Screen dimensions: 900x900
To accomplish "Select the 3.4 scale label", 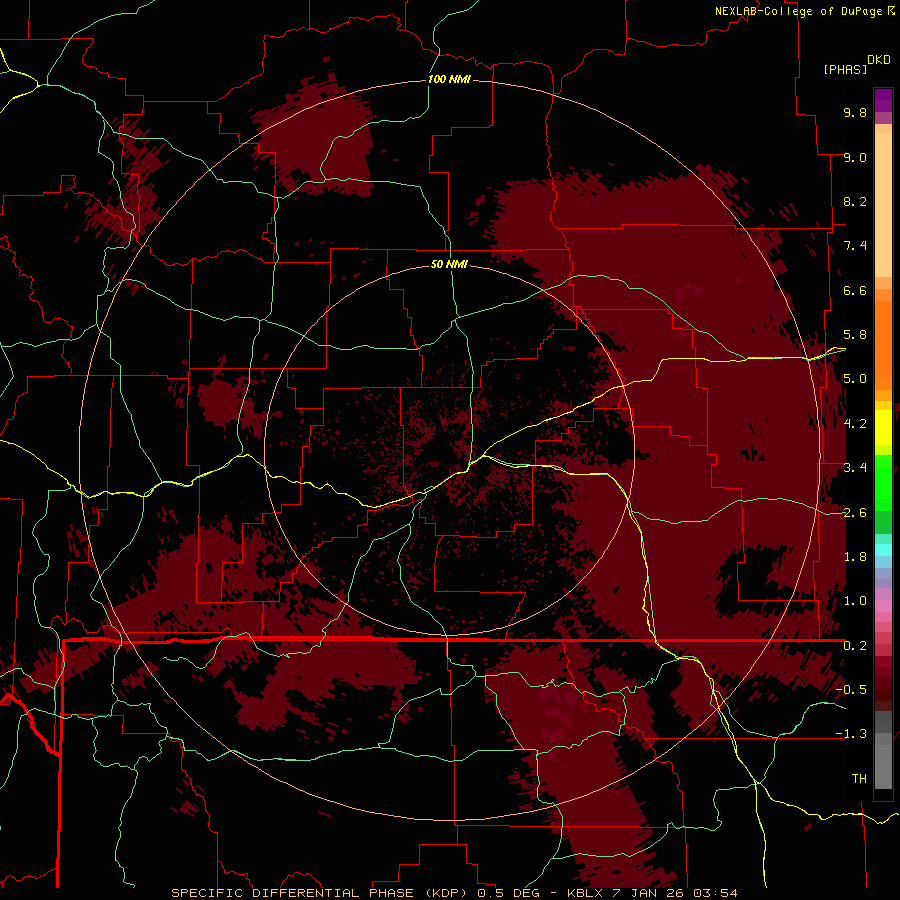I will point(855,468).
